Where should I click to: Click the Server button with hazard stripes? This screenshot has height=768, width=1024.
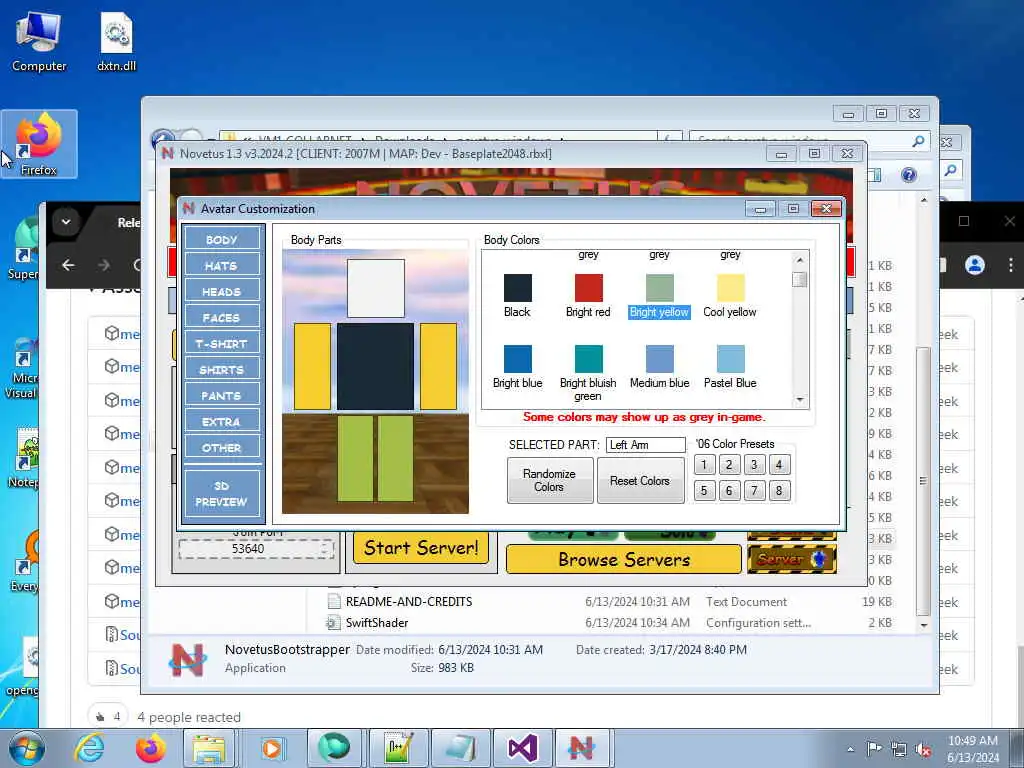coord(792,559)
